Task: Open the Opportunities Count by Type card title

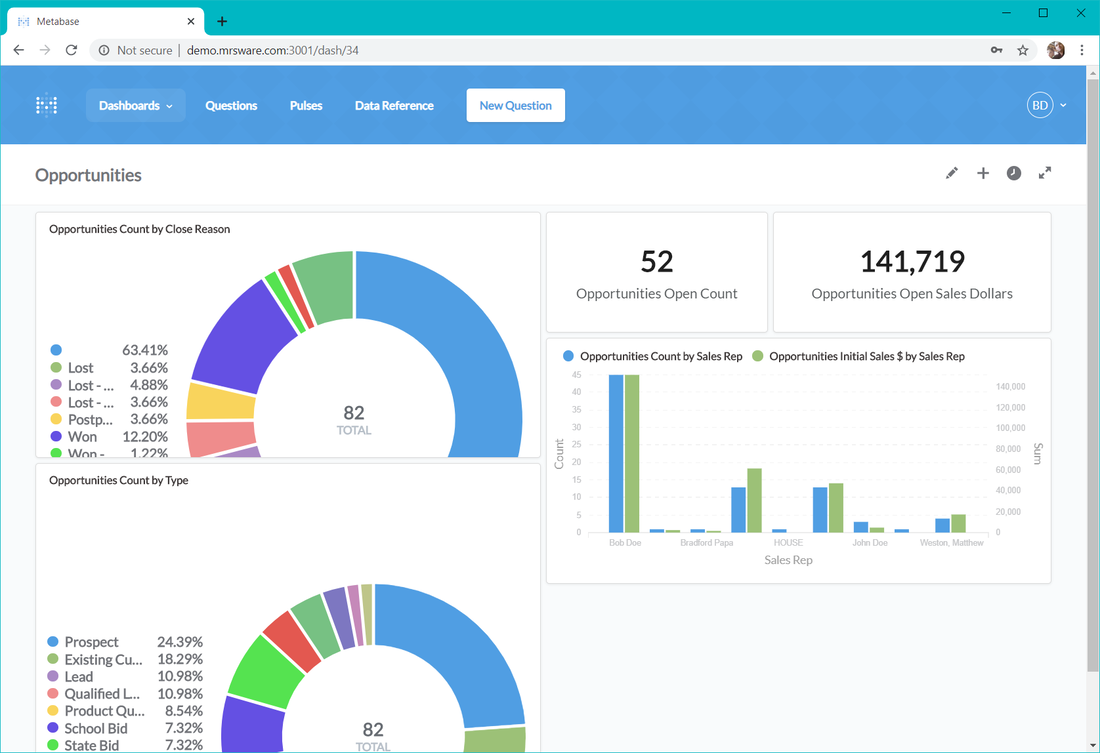Action: pos(119,480)
